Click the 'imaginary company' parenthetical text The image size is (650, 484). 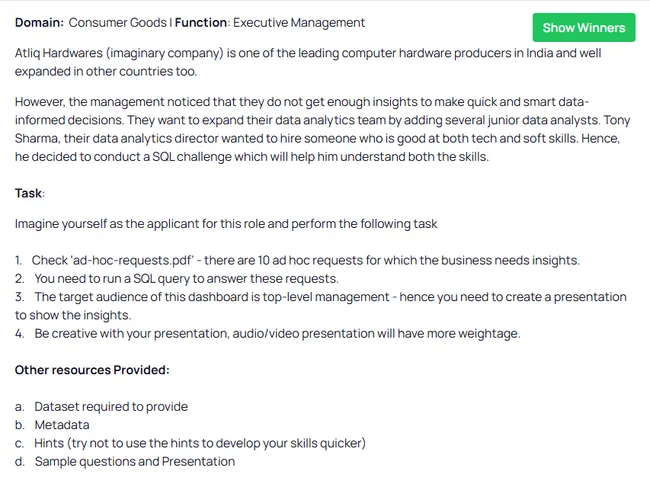click(x=165, y=53)
